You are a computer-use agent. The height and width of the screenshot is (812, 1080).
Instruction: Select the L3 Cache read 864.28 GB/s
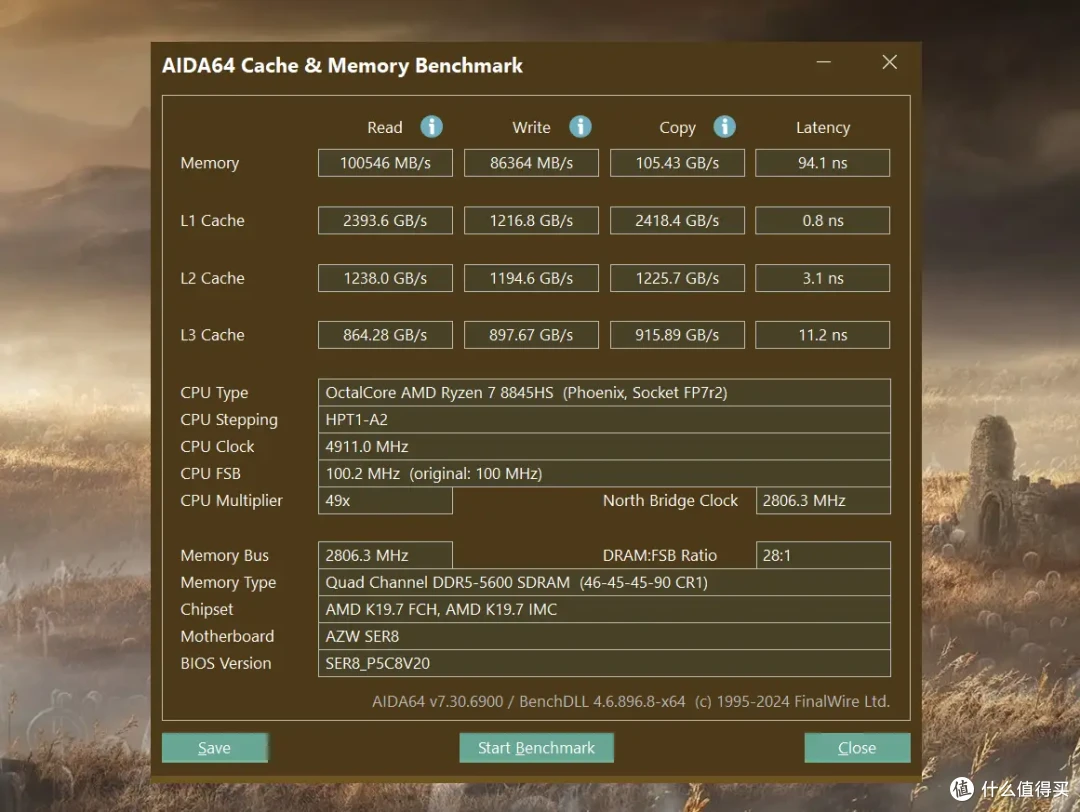pos(385,335)
